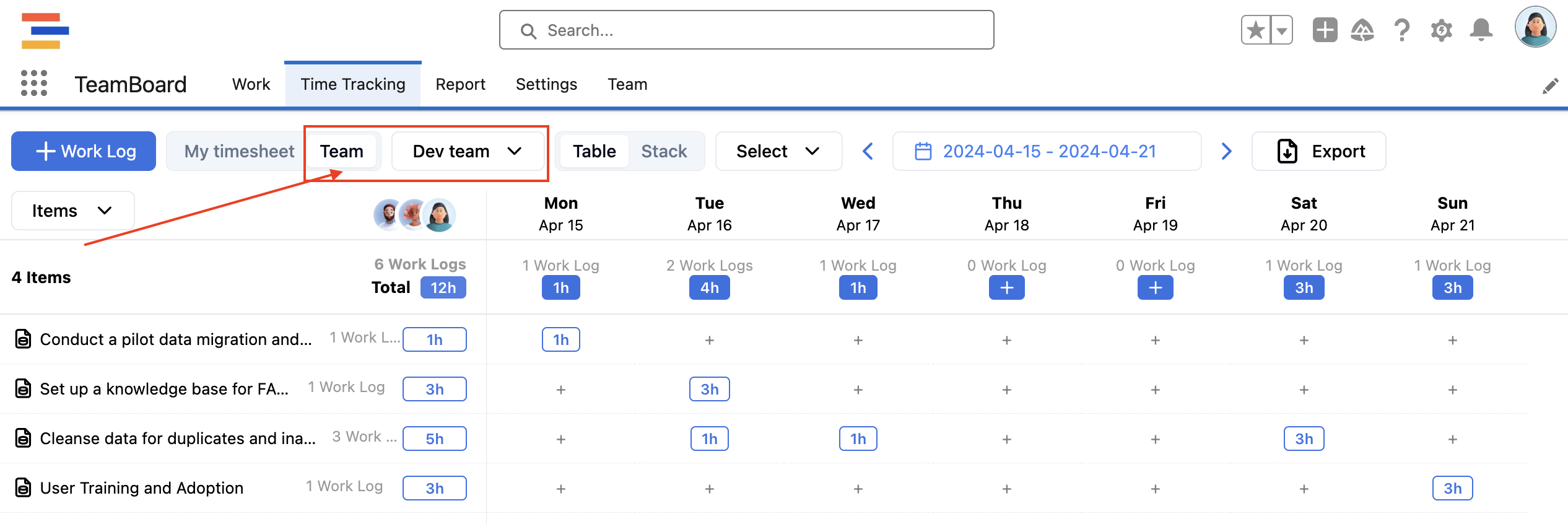Click the favorites star icon
This screenshot has width=1568, height=524.
coord(1255,30)
